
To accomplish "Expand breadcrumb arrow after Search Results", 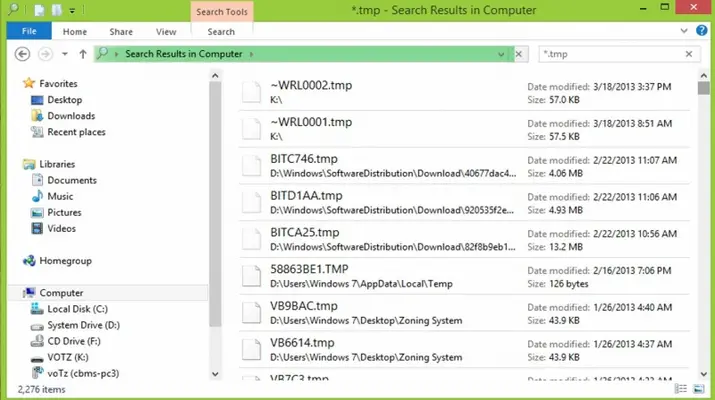I will 251,54.
